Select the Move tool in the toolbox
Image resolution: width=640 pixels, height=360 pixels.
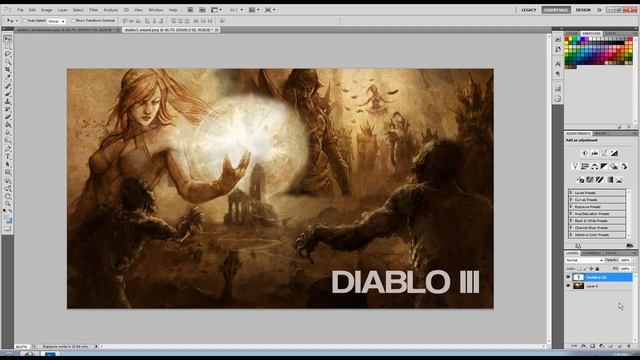(x=8, y=39)
